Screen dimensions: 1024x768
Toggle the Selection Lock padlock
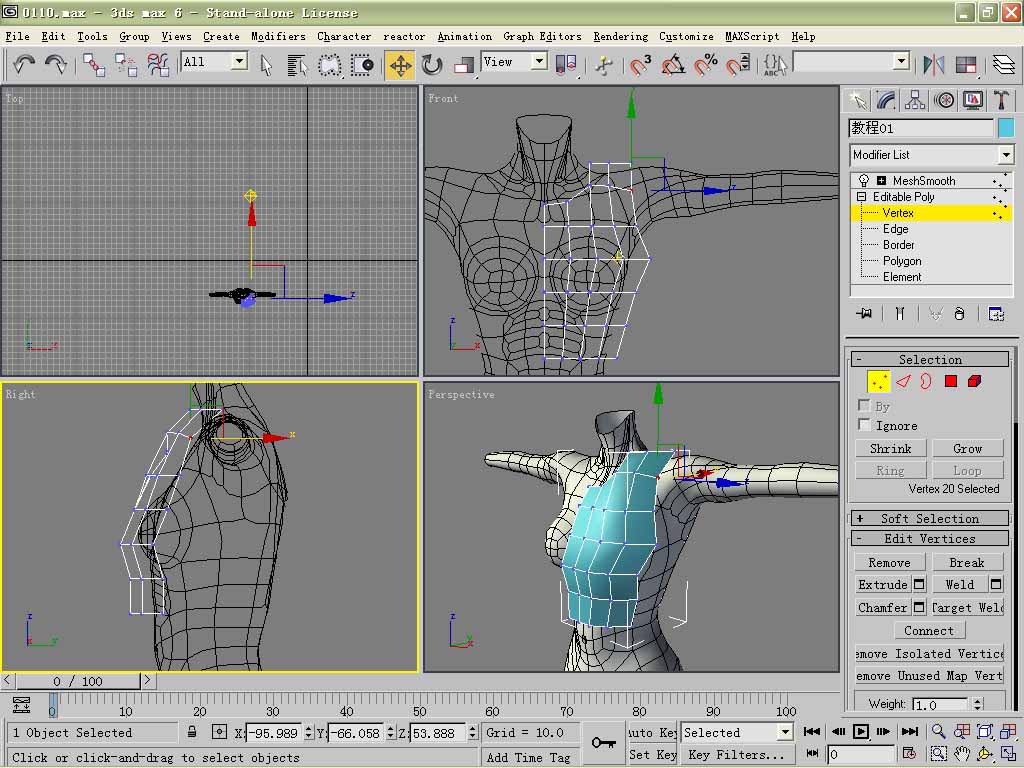click(192, 732)
